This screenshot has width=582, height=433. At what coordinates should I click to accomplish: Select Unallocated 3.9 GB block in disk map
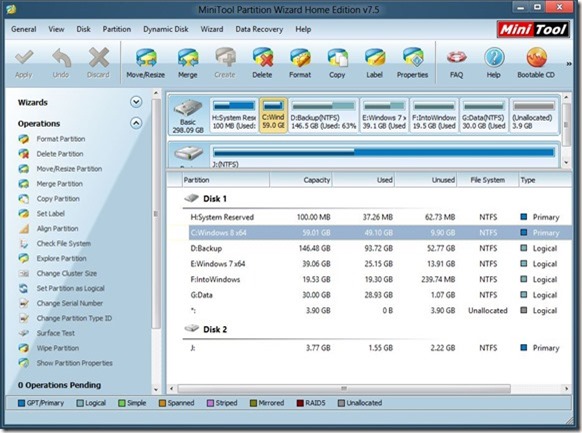click(x=534, y=115)
